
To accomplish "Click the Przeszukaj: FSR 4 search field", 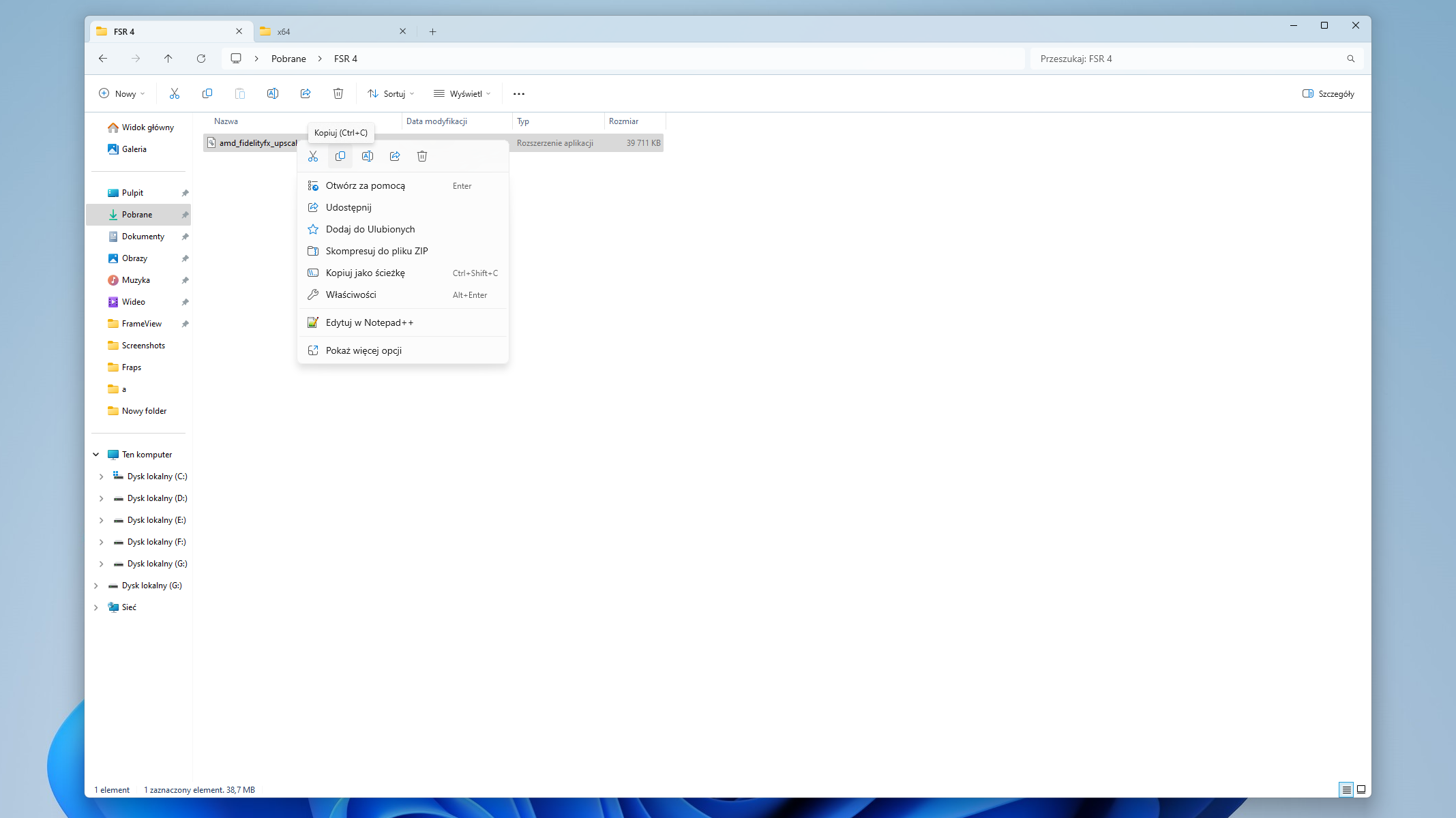I will click(x=1197, y=59).
